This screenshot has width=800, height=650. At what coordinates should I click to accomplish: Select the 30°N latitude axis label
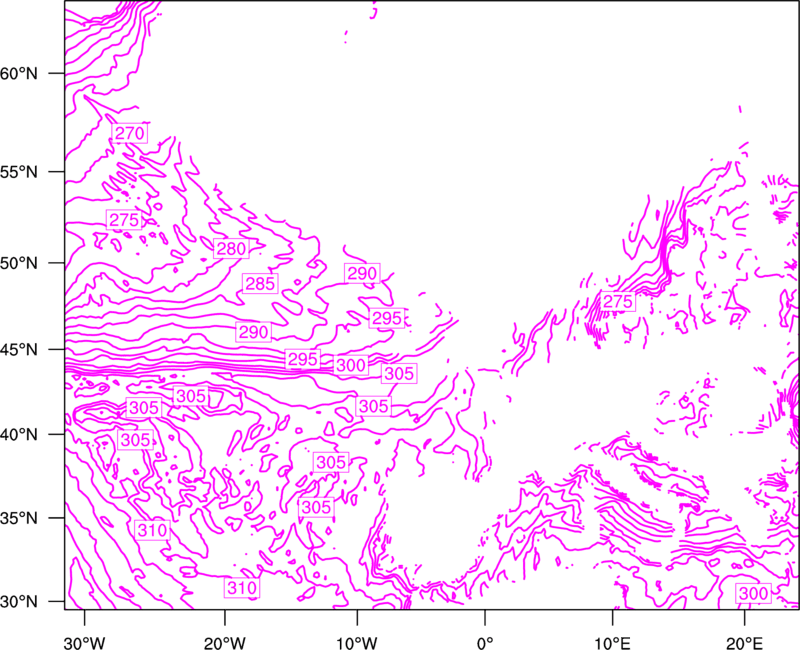19,602
